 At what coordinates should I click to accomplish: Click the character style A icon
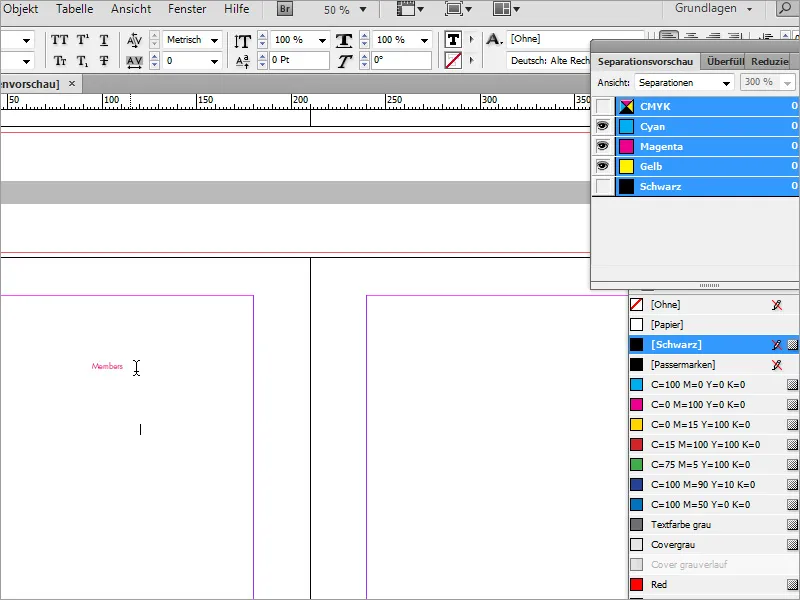coord(493,39)
